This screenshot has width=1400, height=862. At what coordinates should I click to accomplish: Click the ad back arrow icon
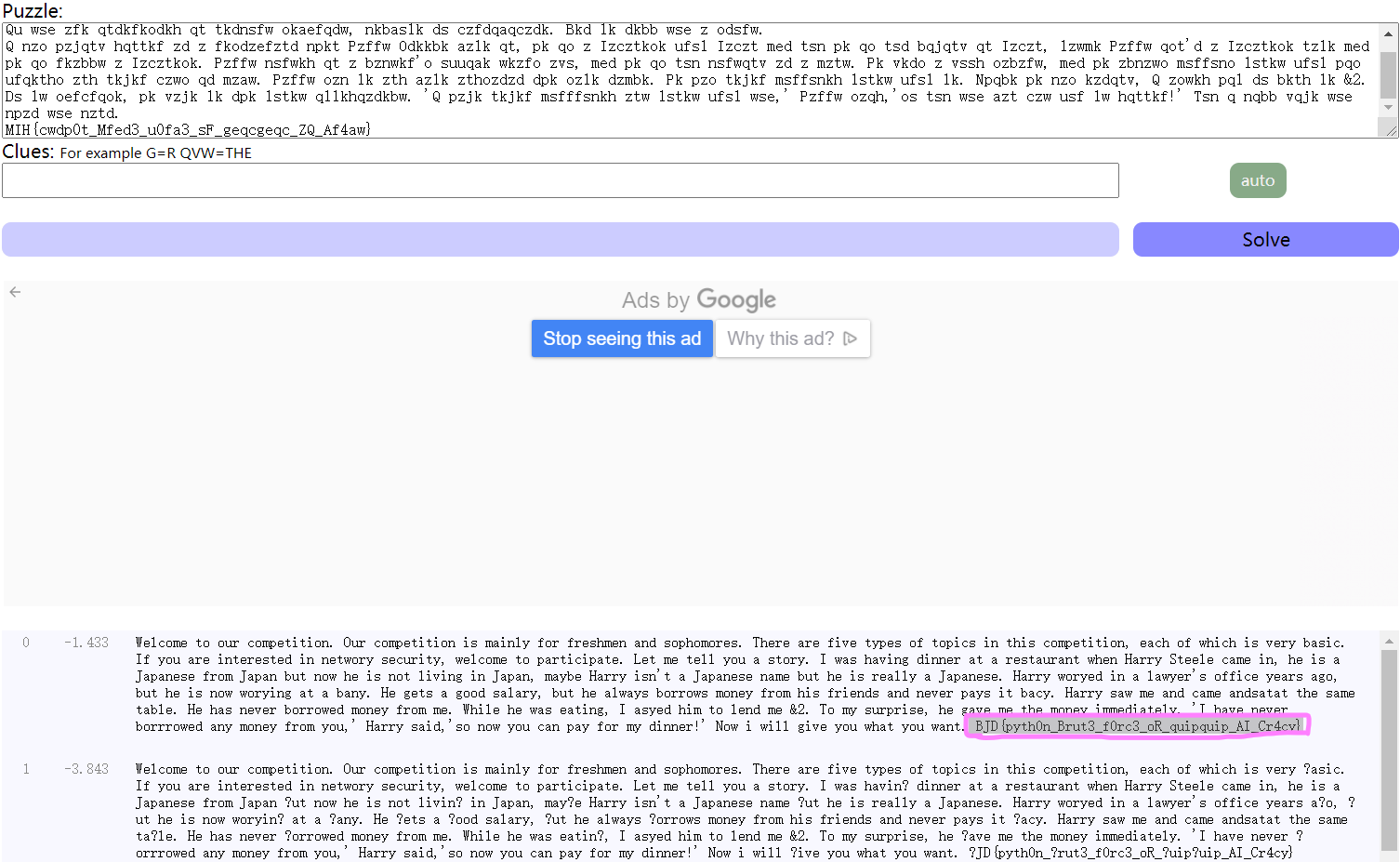(x=15, y=292)
